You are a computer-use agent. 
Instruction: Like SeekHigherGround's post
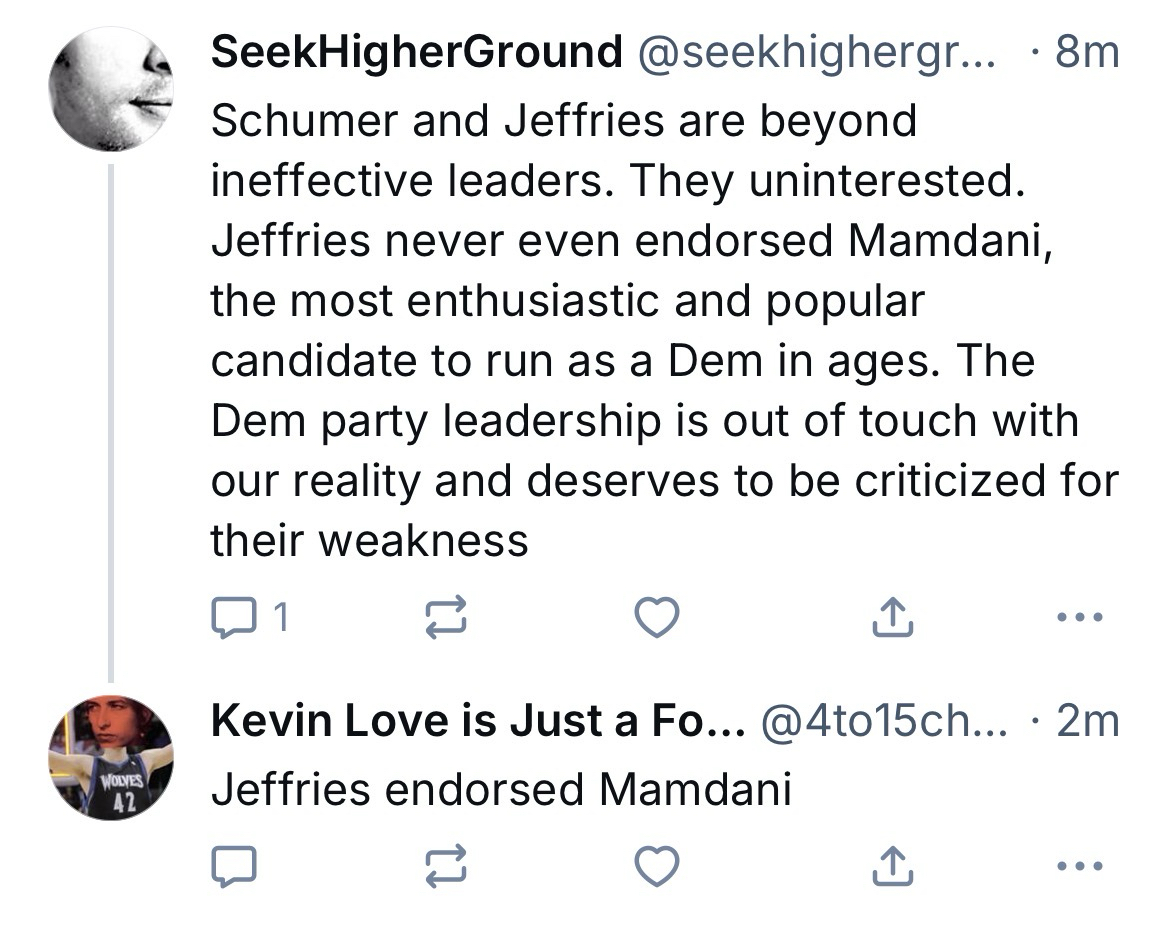[x=658, y=620]
